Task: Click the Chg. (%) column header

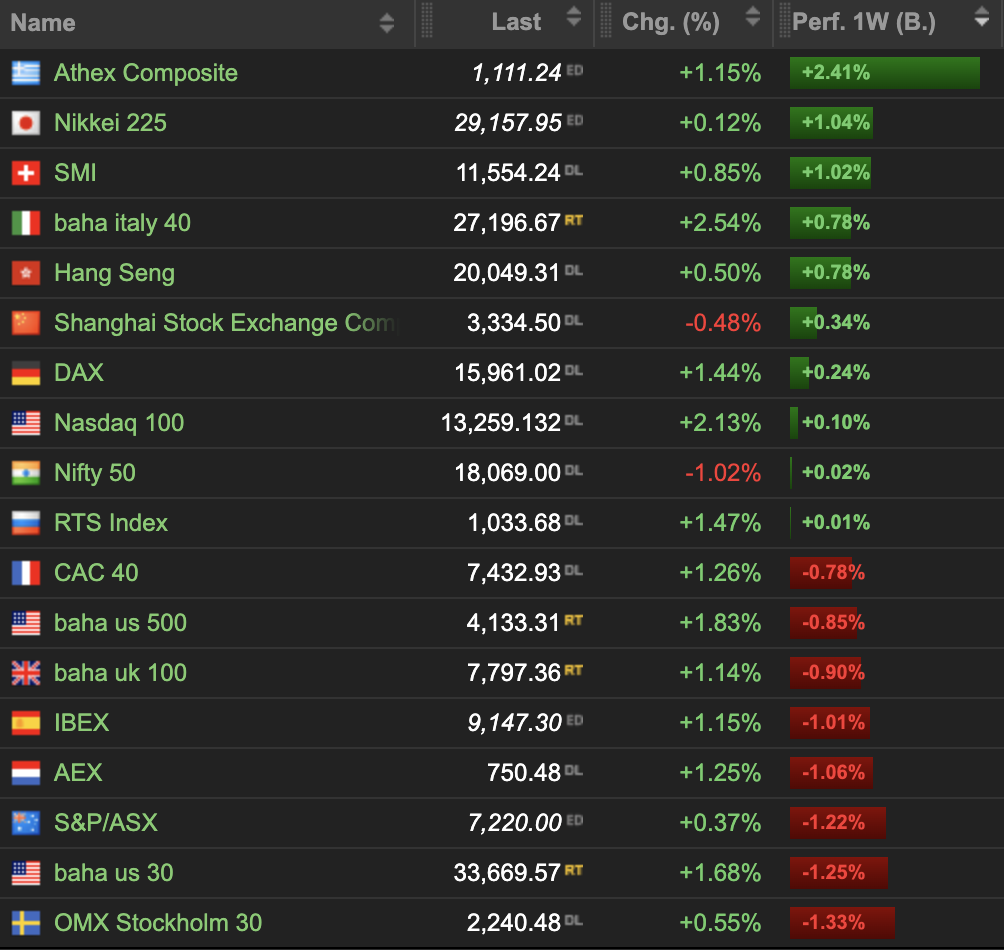Action: pos(670,22)
